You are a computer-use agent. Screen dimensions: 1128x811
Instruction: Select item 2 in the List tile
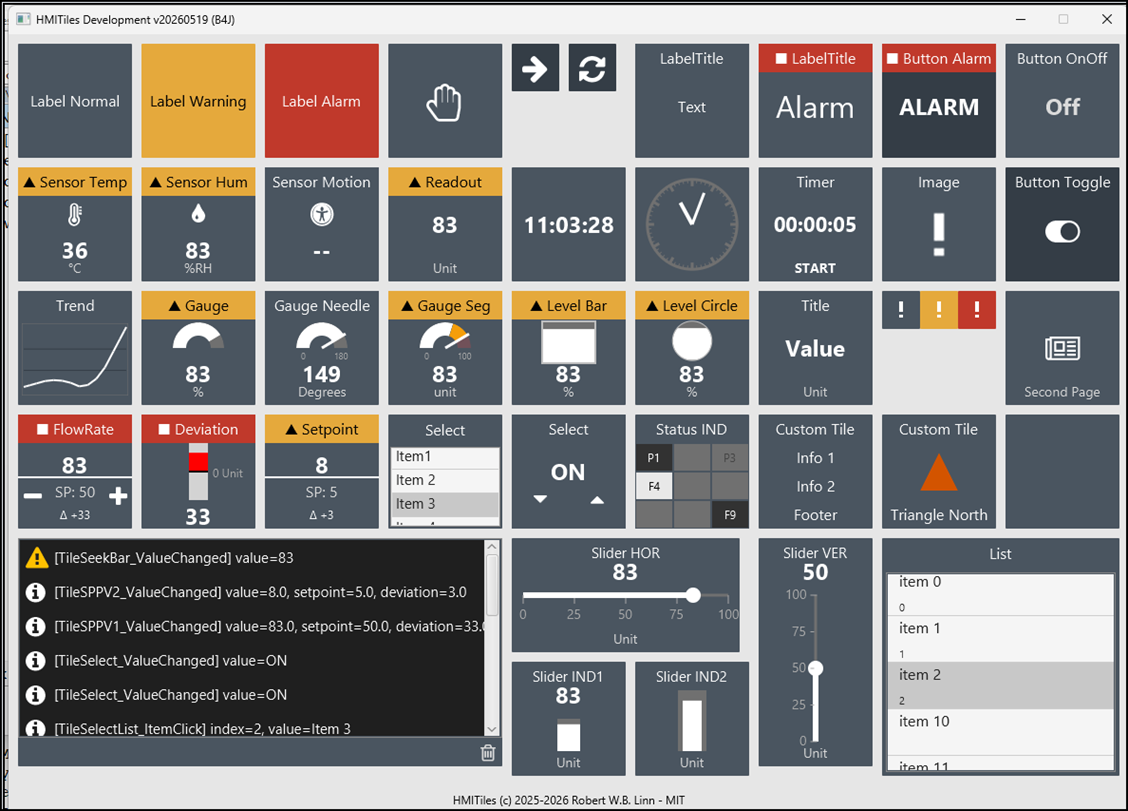(x=1001, y=686)
